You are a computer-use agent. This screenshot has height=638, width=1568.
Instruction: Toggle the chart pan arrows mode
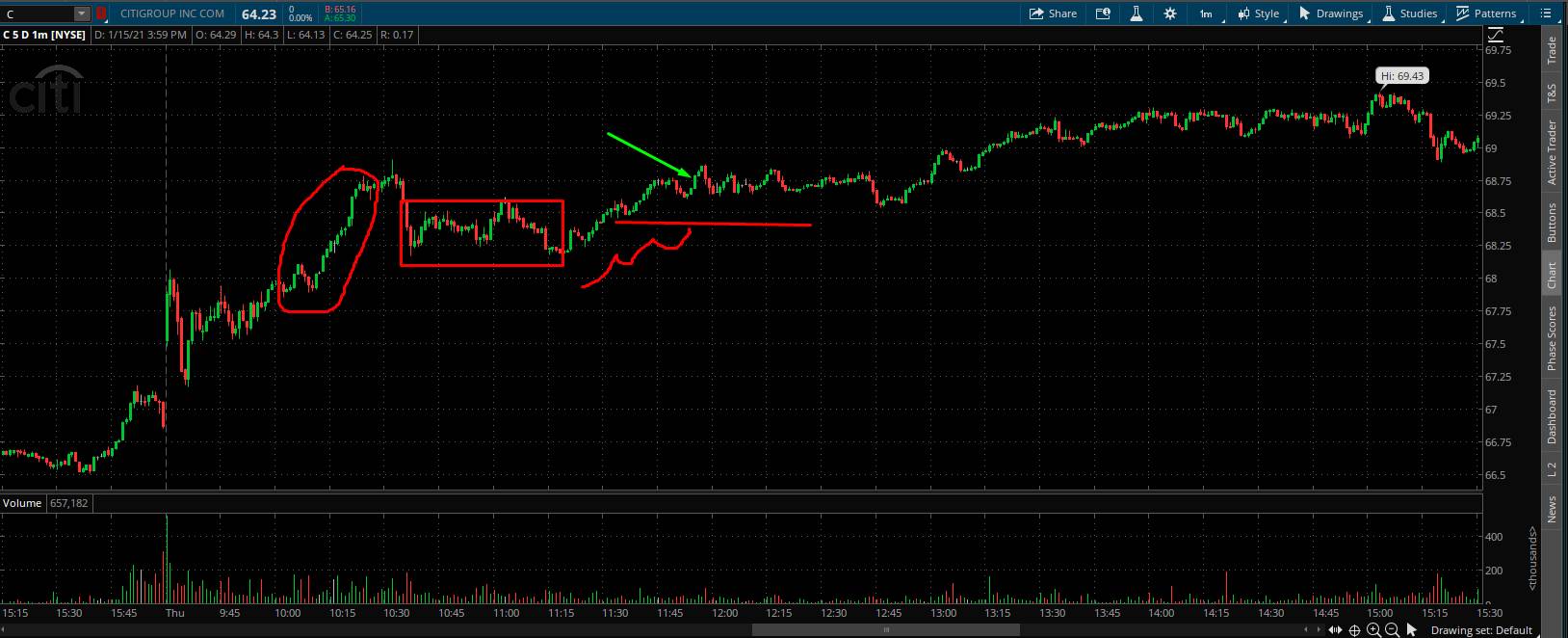[1334, 630]
